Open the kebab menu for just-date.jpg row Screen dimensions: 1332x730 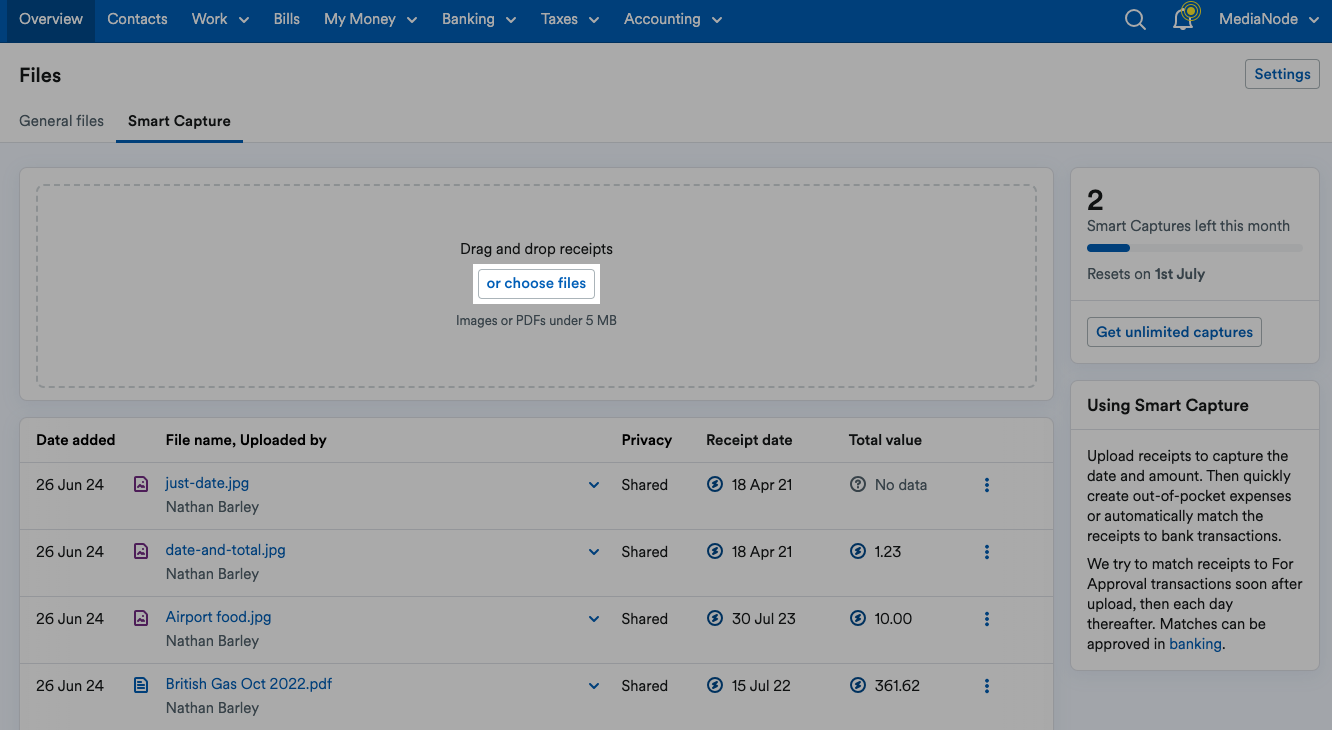(x=987, y=484)
